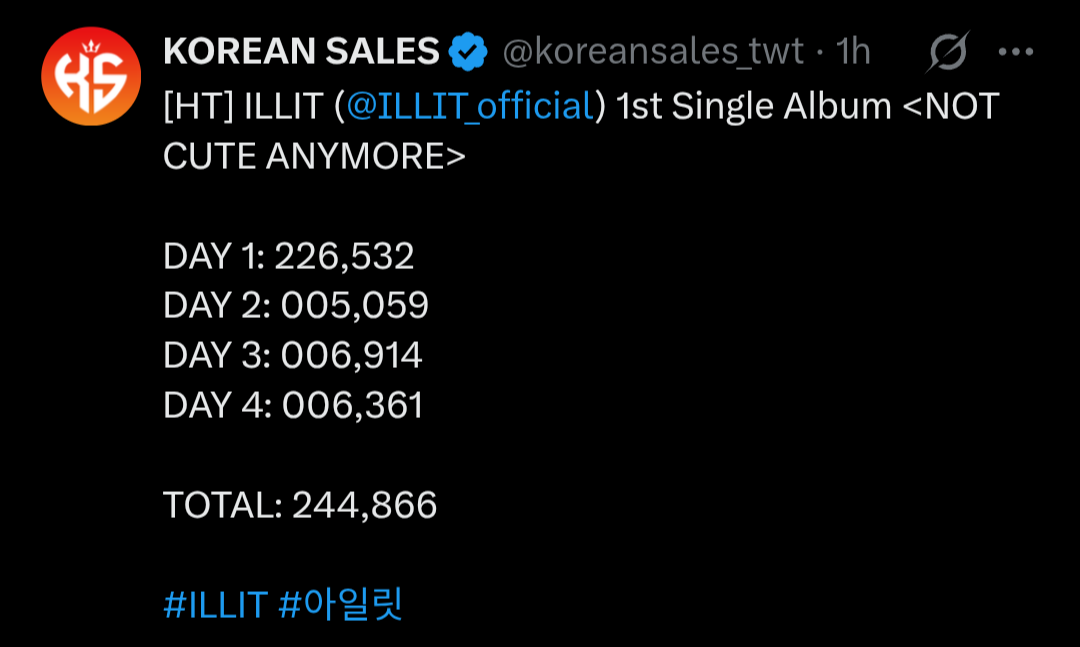Click the KOREAN SALES display name
This screenshot has width=1080, height=647.
(301, 51)
